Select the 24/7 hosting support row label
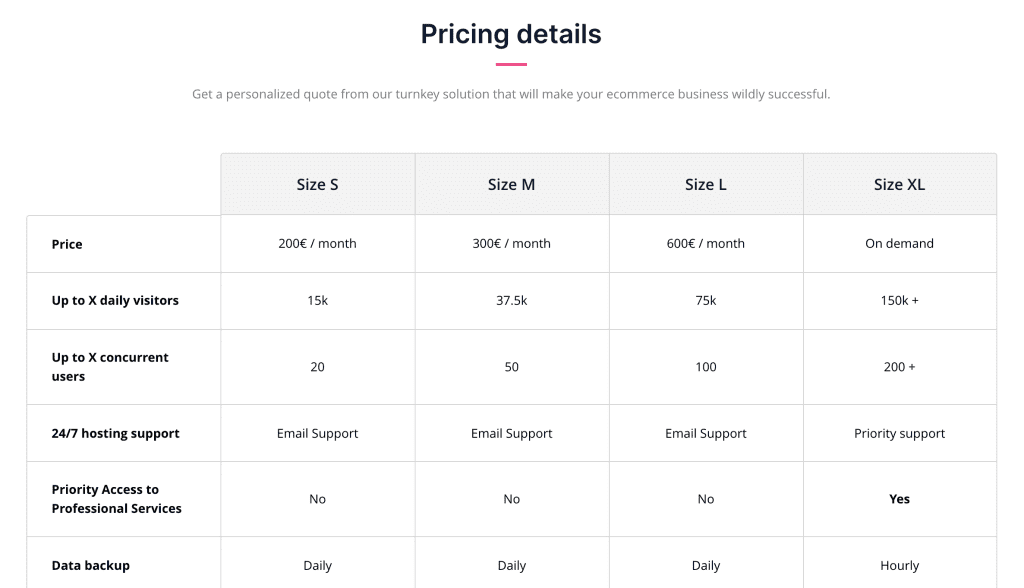The image size is (1024, 588). point(115,433)
